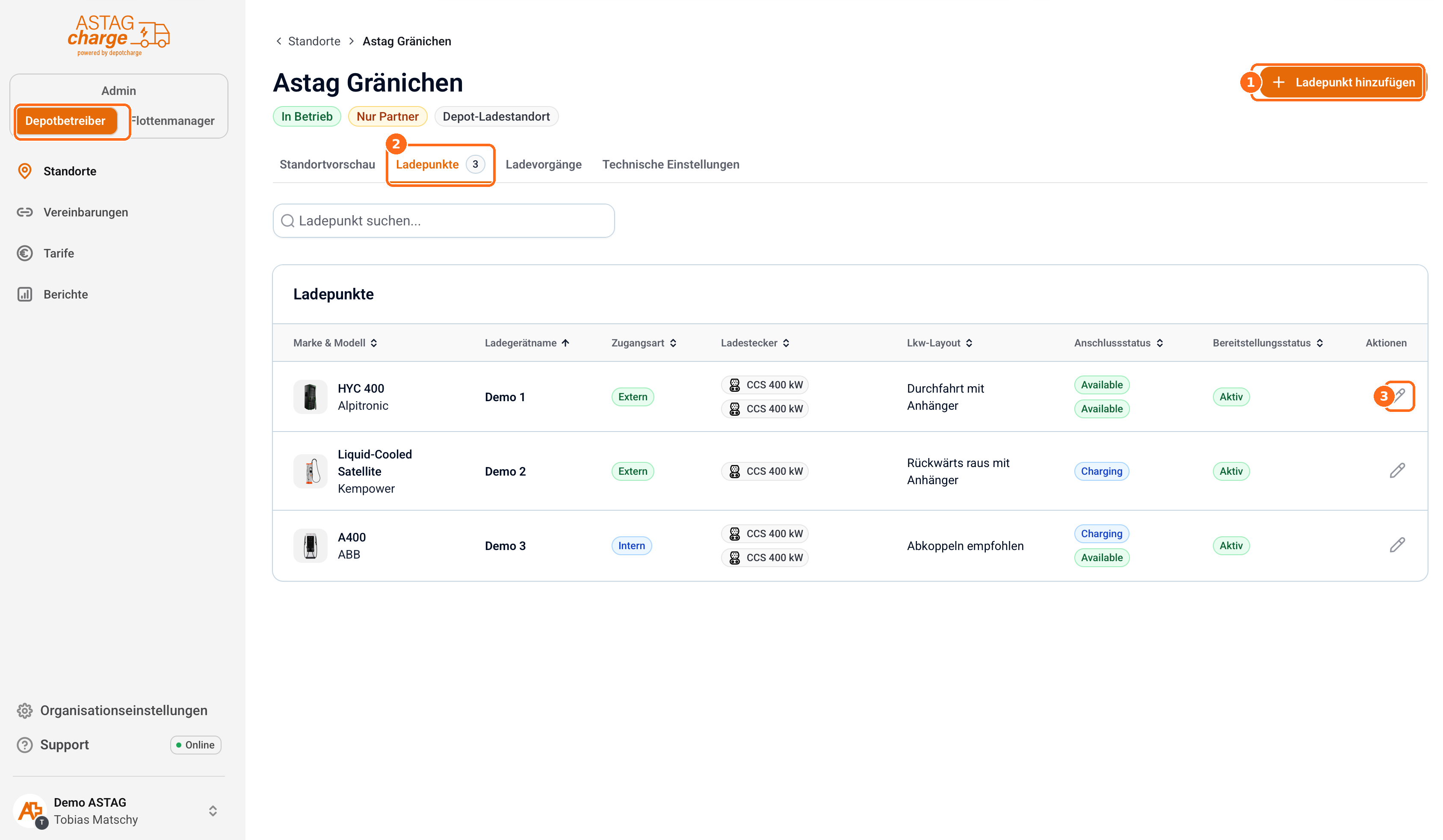Click the Organisationseinstellungen gear icon

[25, 710]
